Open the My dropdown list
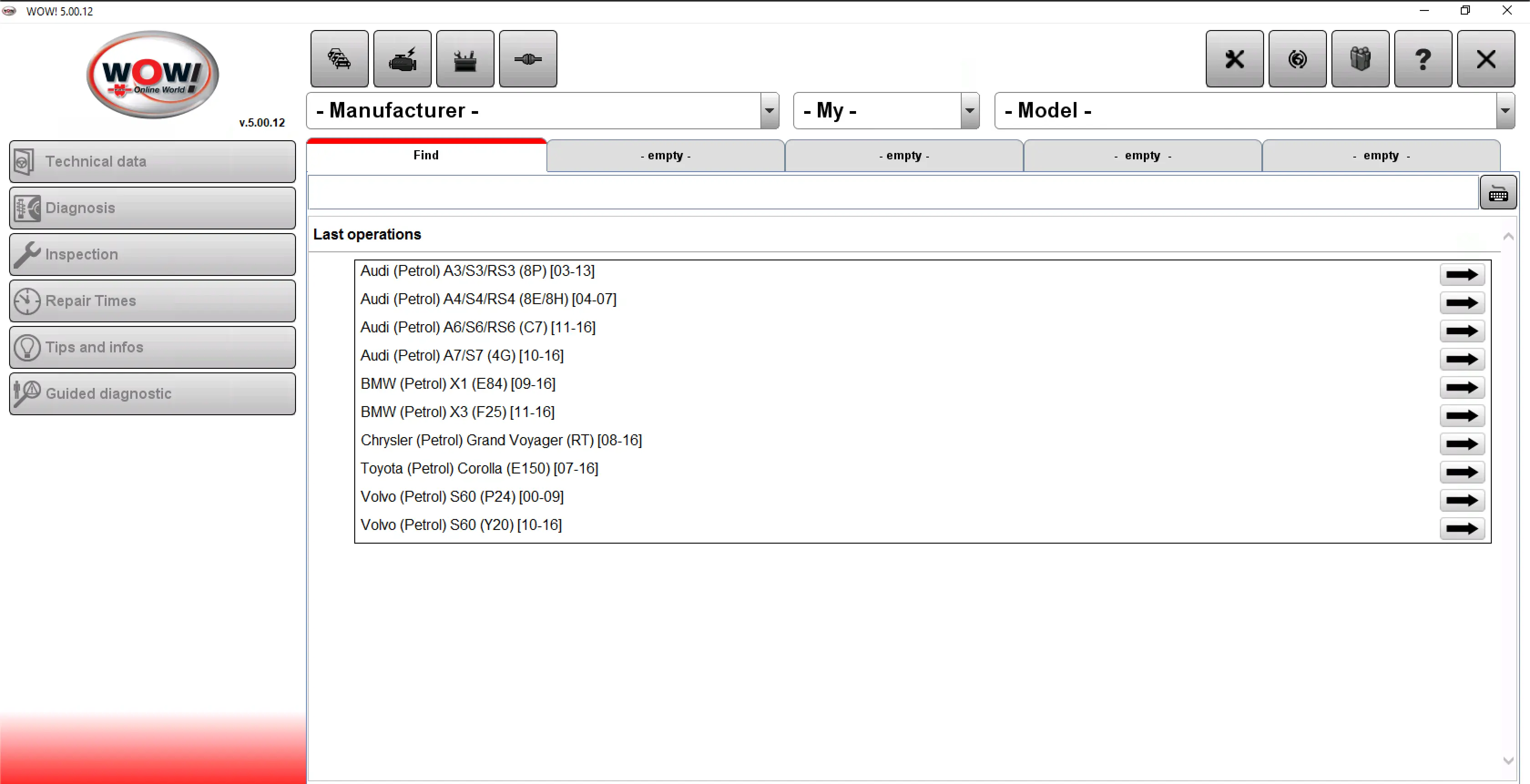The width and height of the screenshot is (1530, 784). pyautogui.click(x=969, y=111)
